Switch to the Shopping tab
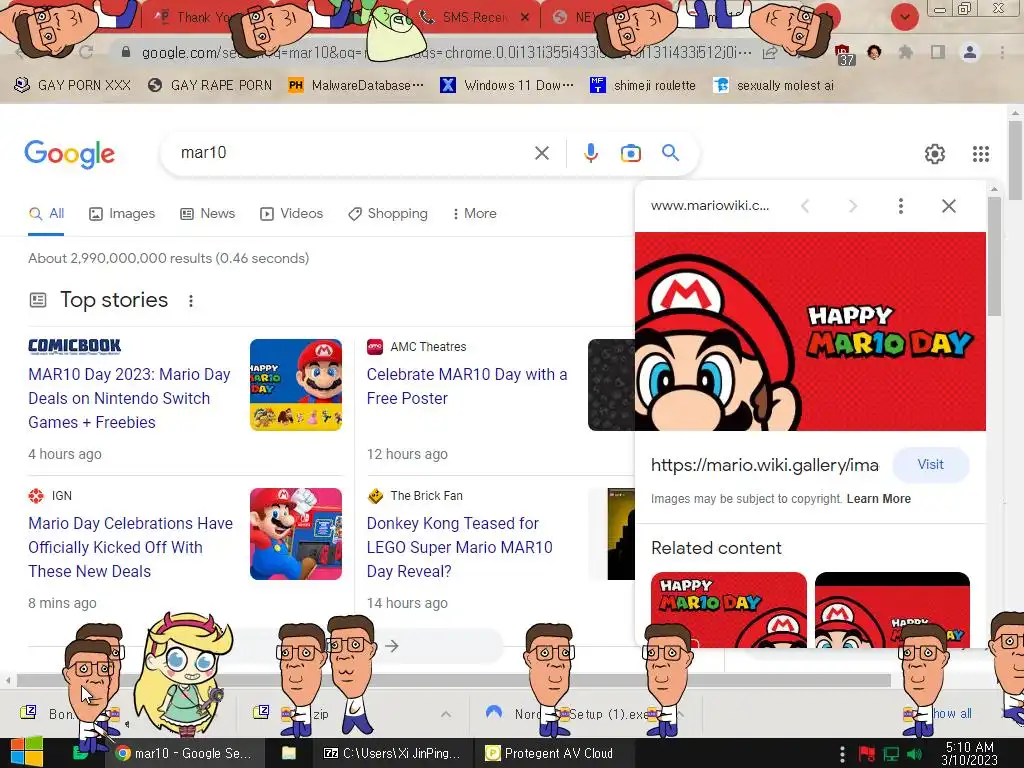This screenshot has width=1024, height=768. click(x=388, y=214)
